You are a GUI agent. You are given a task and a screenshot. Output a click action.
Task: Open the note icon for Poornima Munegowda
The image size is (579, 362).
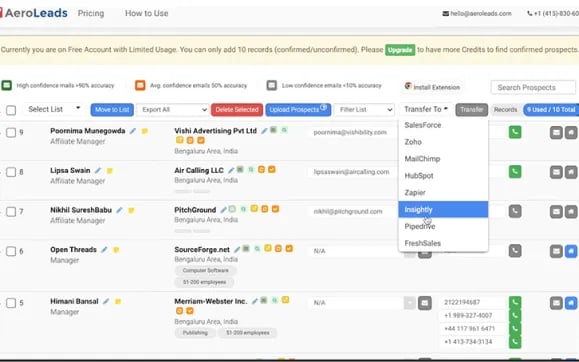tap(145, 131)
